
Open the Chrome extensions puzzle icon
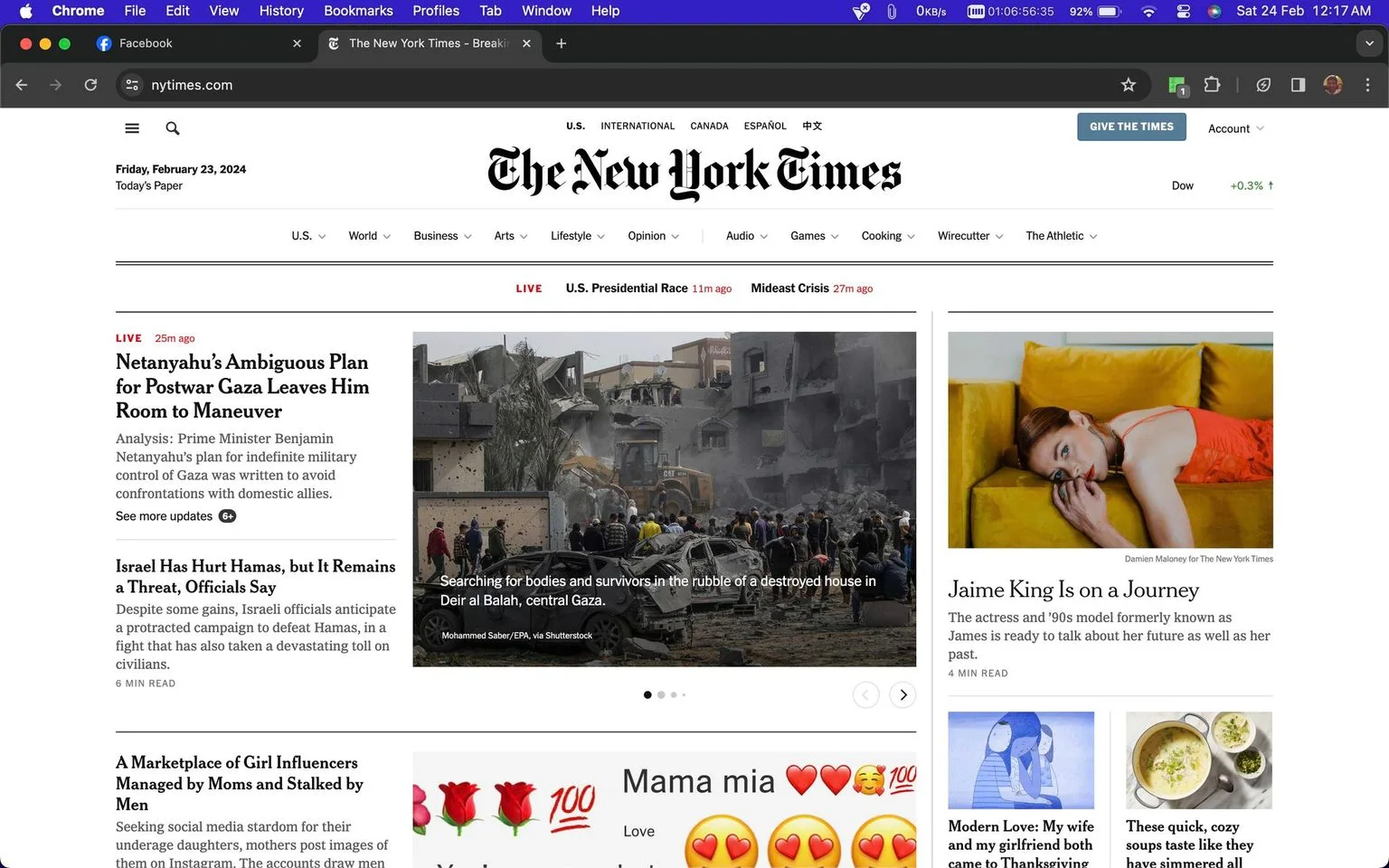coord(1212,85)
